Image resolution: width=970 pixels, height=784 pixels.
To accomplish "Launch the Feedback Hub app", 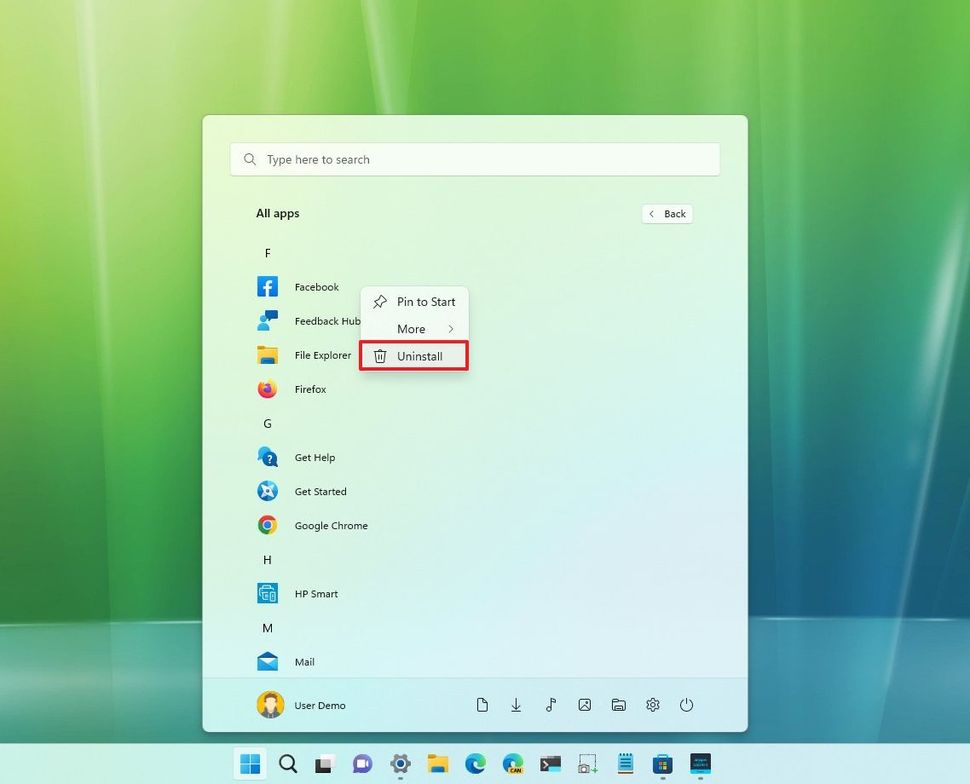I will tap(325, 321).
